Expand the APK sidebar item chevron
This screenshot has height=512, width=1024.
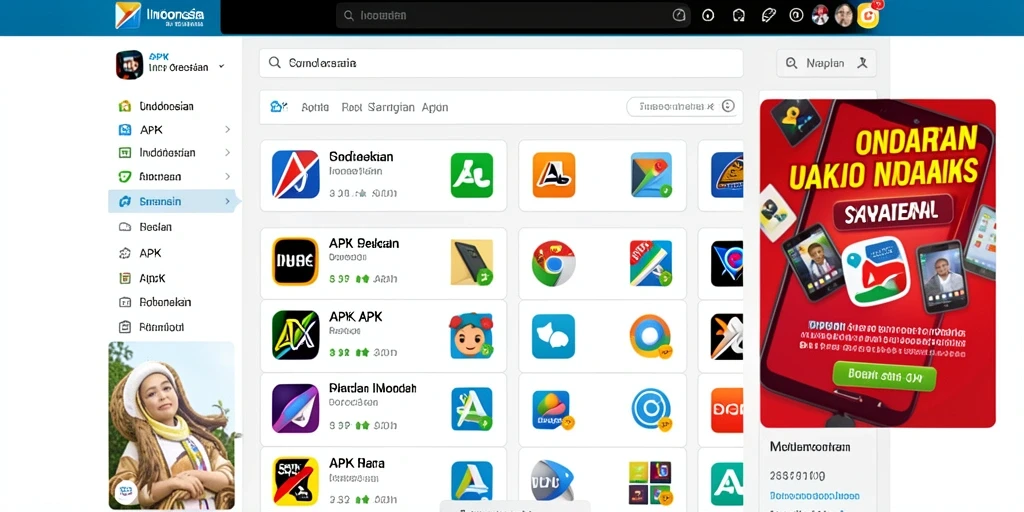[227, 129]
